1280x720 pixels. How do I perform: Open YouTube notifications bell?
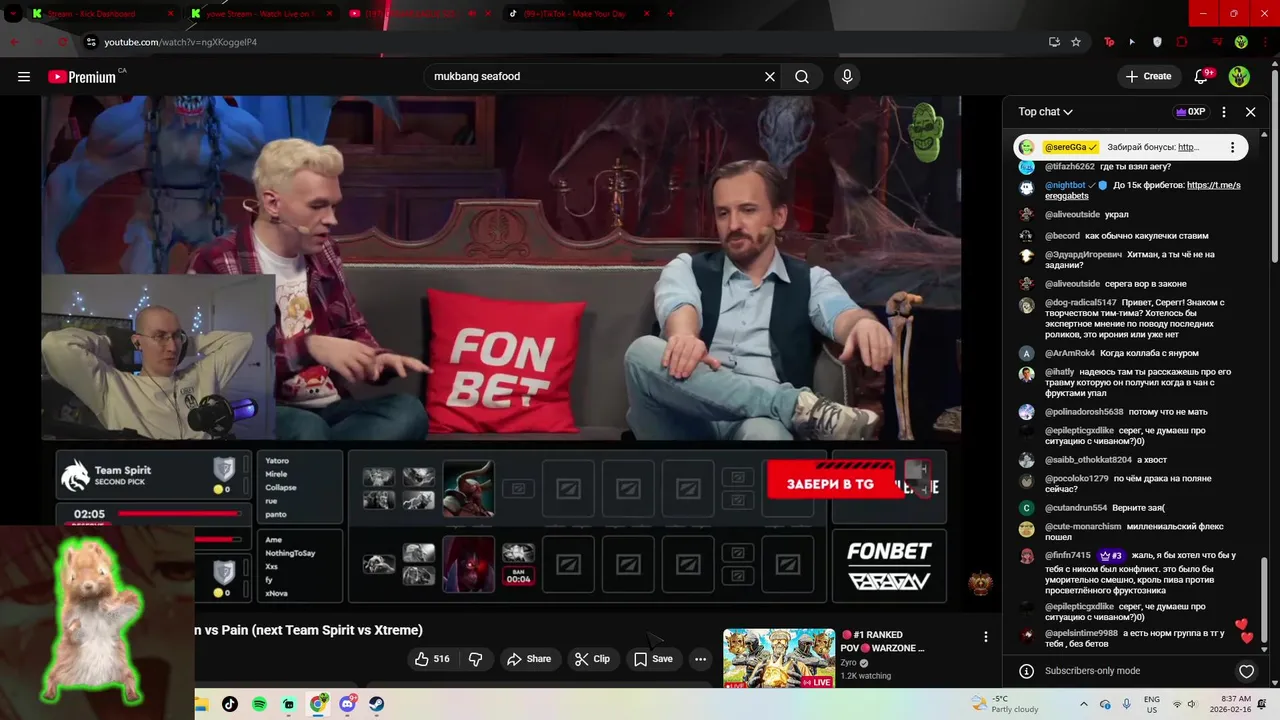[1202, 76]
